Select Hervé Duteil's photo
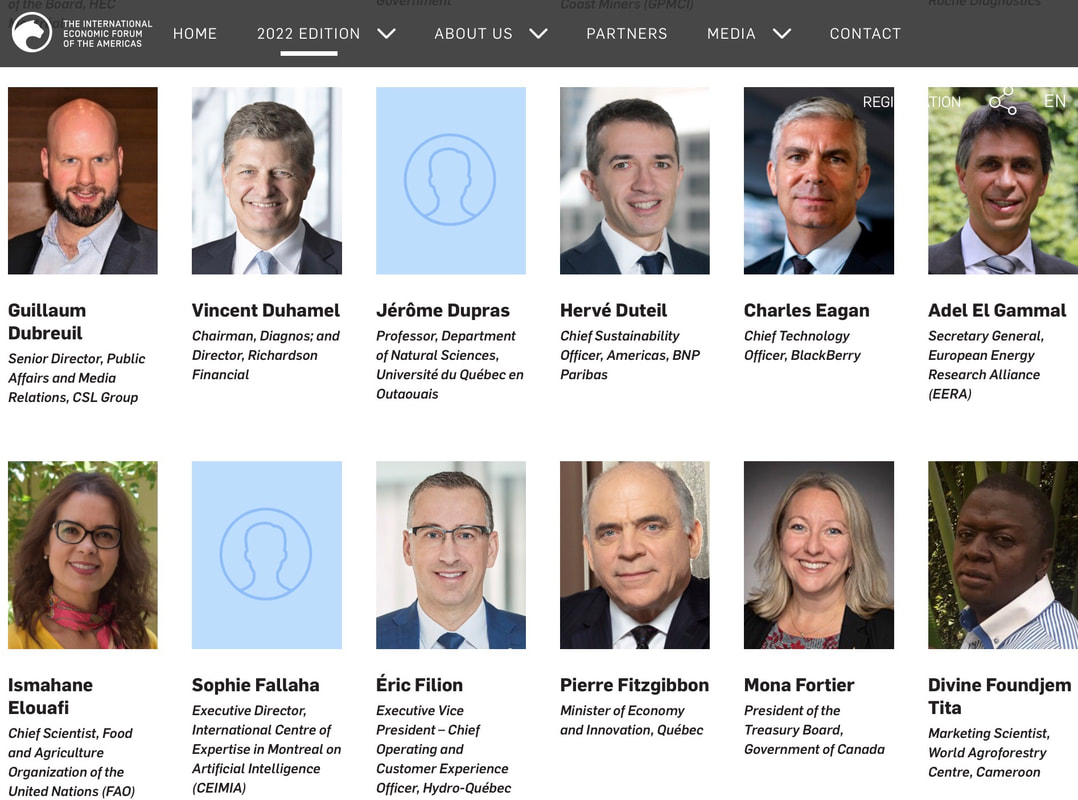The width and height of the screenshot is (1078, 800). click(x=635, y=180)
